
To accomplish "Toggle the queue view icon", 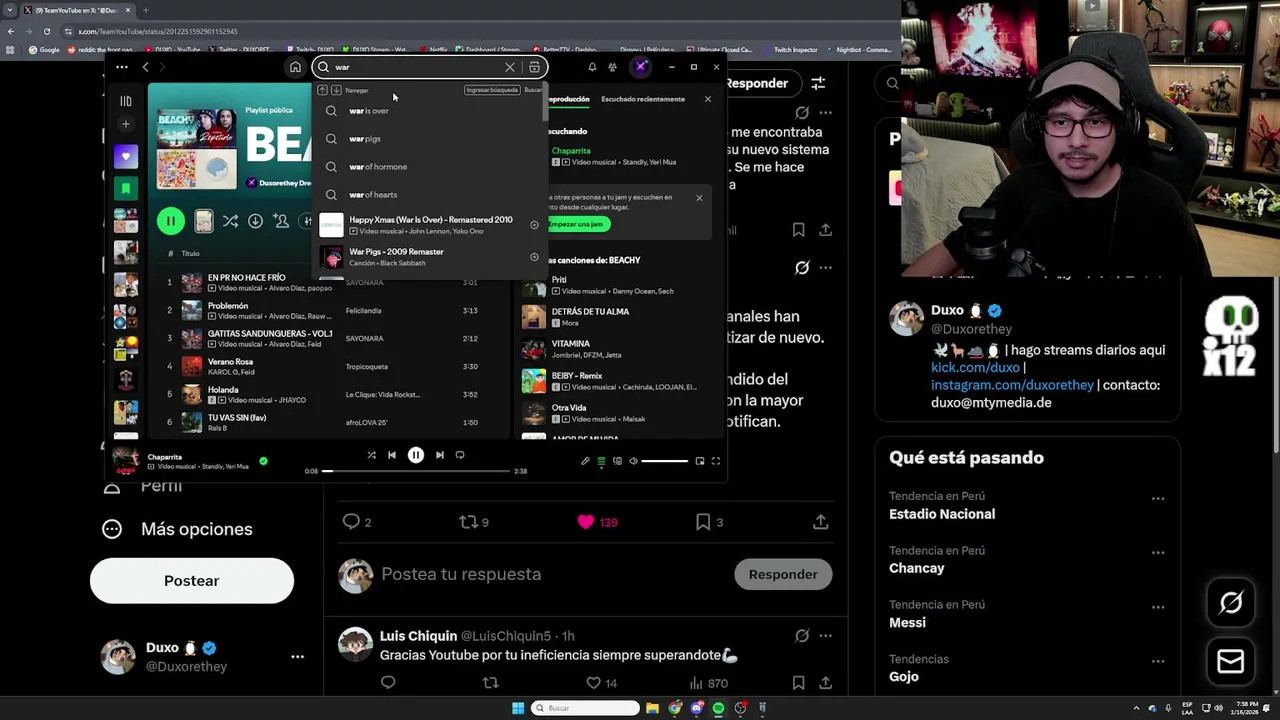I will pyautogui.click(x=601, y=461).
